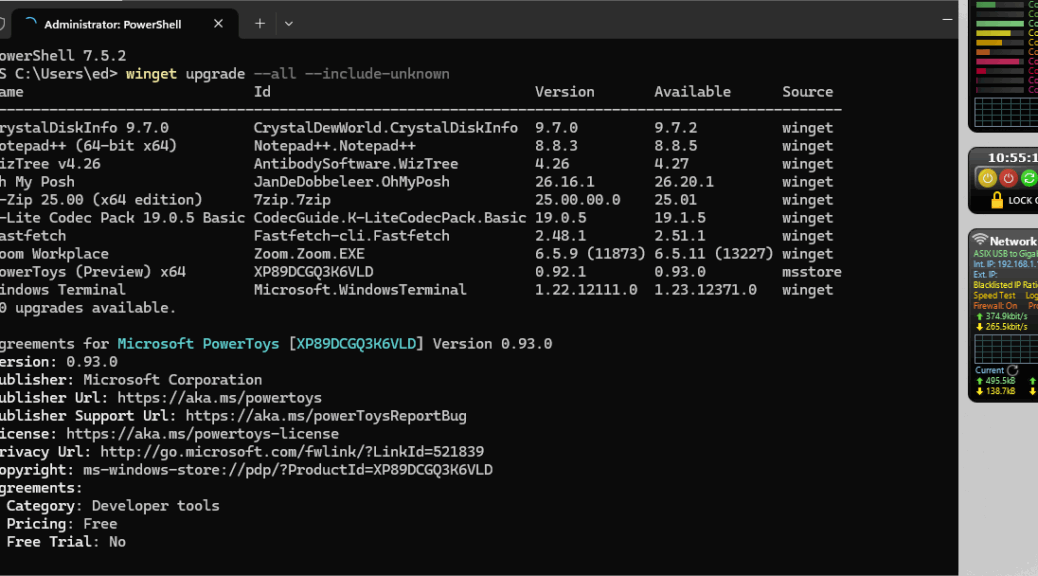
Task: Minimize the terminal window
Action: coord(947,20)
